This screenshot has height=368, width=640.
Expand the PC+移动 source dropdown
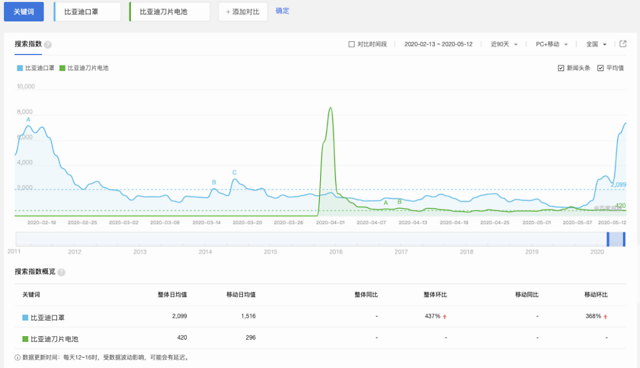[551, 44]
